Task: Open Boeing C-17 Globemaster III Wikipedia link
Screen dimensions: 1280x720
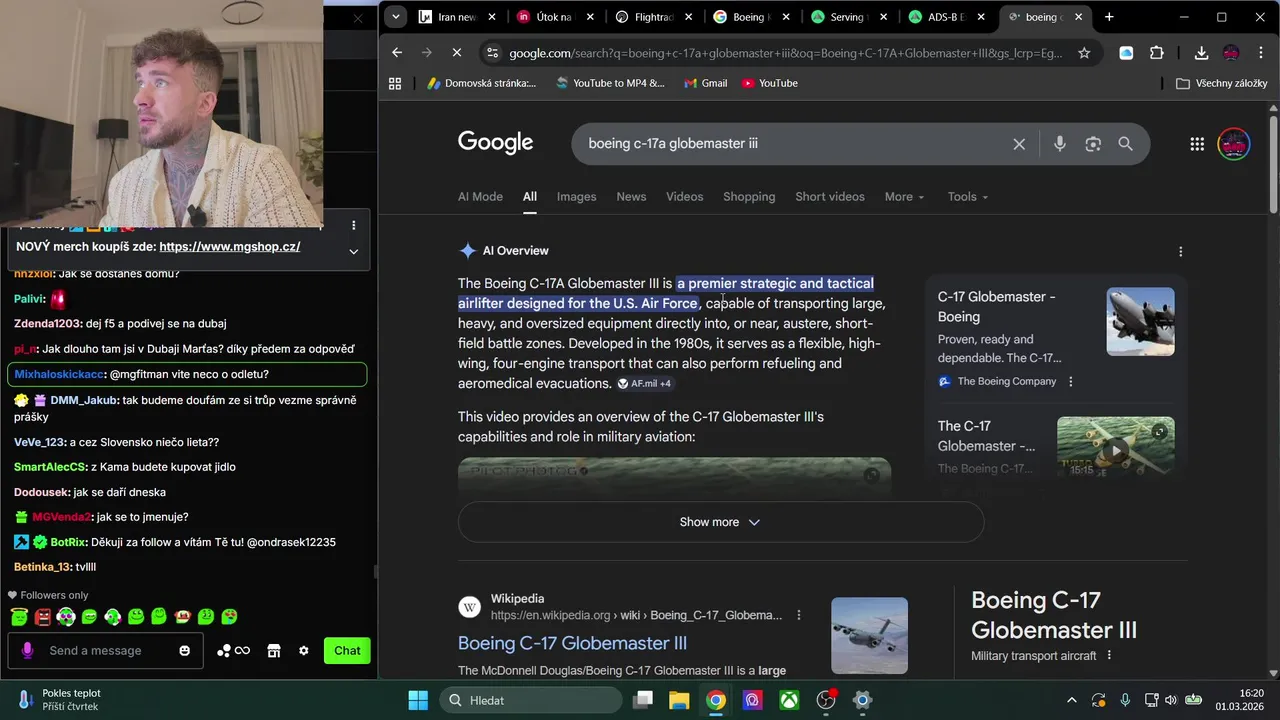Action: pos(572,643)
